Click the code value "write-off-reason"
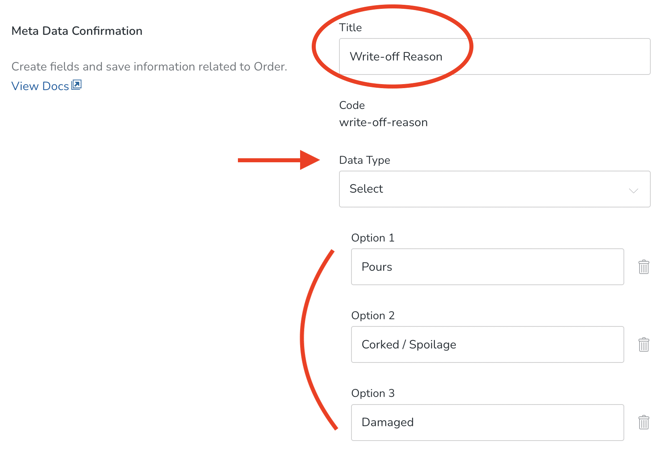 (383, 123)
